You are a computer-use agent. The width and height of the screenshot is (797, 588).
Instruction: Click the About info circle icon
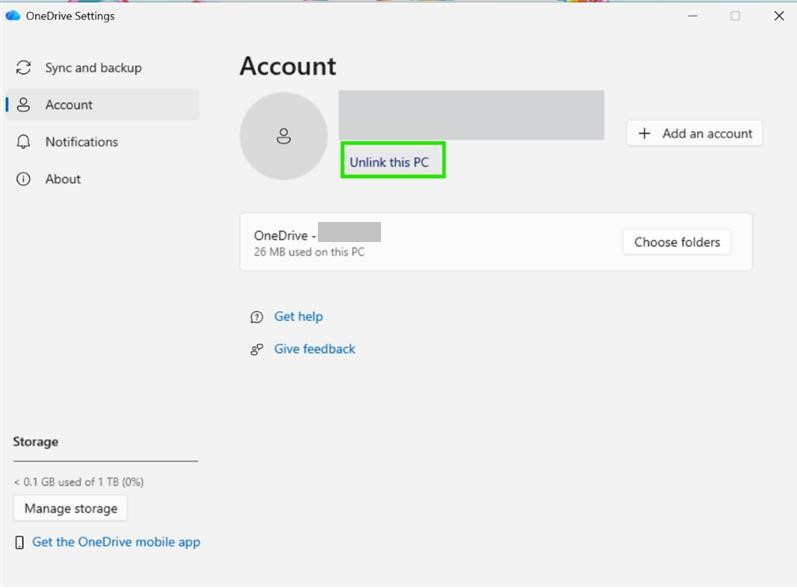click(23, 179)
